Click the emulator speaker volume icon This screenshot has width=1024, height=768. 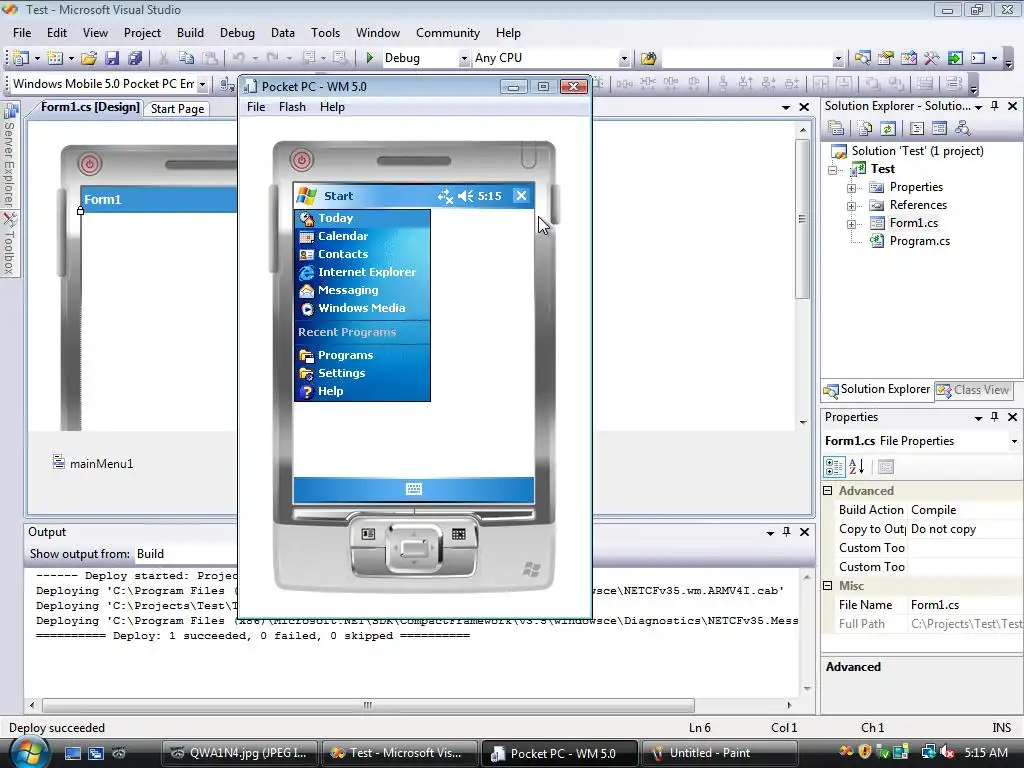[x=466, y=196]
